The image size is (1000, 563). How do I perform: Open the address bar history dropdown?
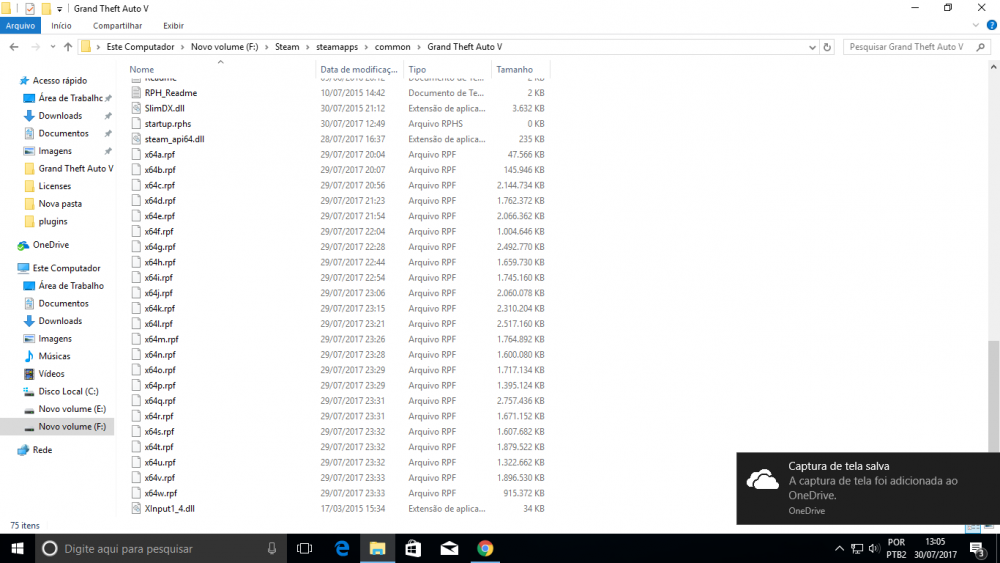(812, 47)
